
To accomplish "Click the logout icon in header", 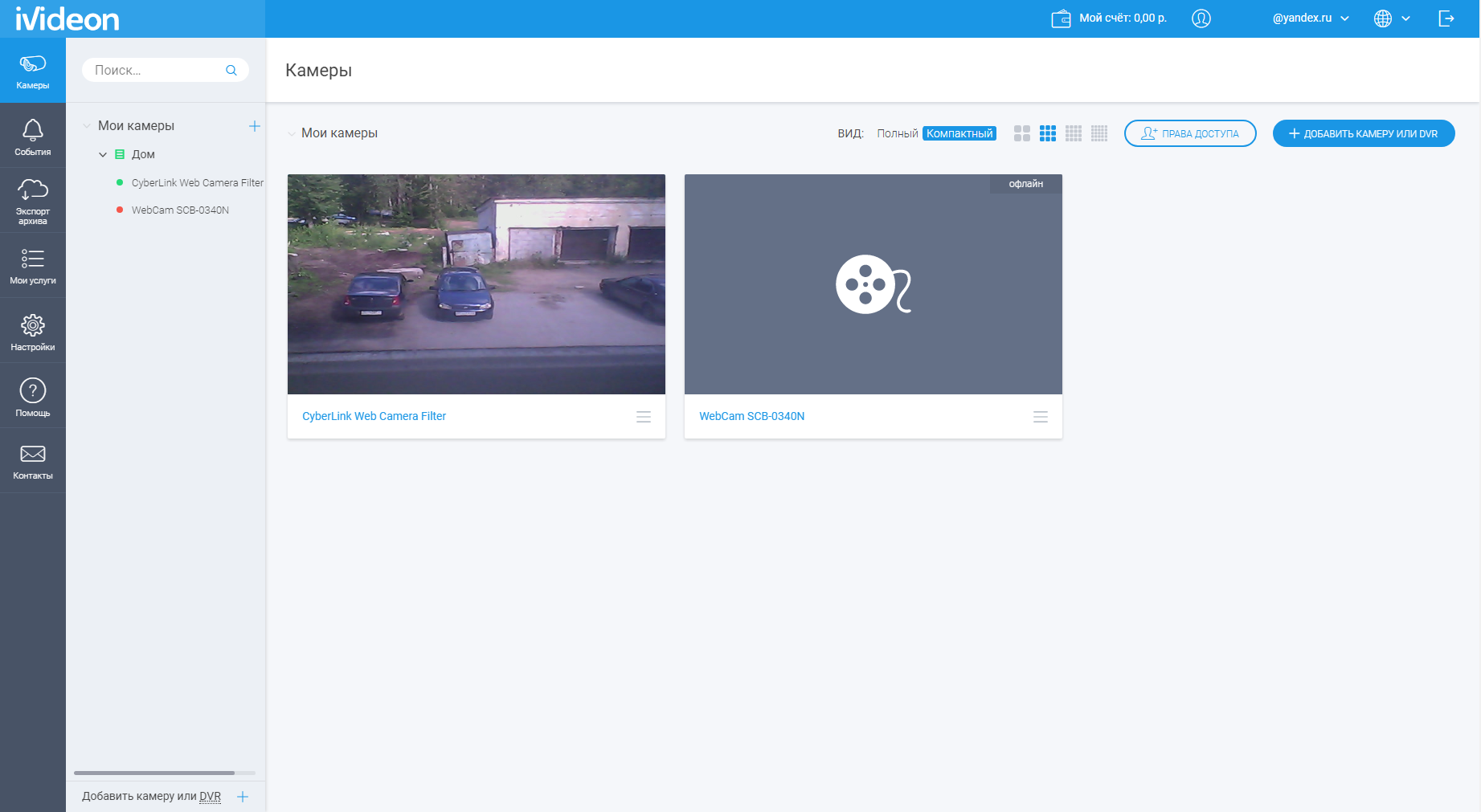I will tap(1446, 18).
